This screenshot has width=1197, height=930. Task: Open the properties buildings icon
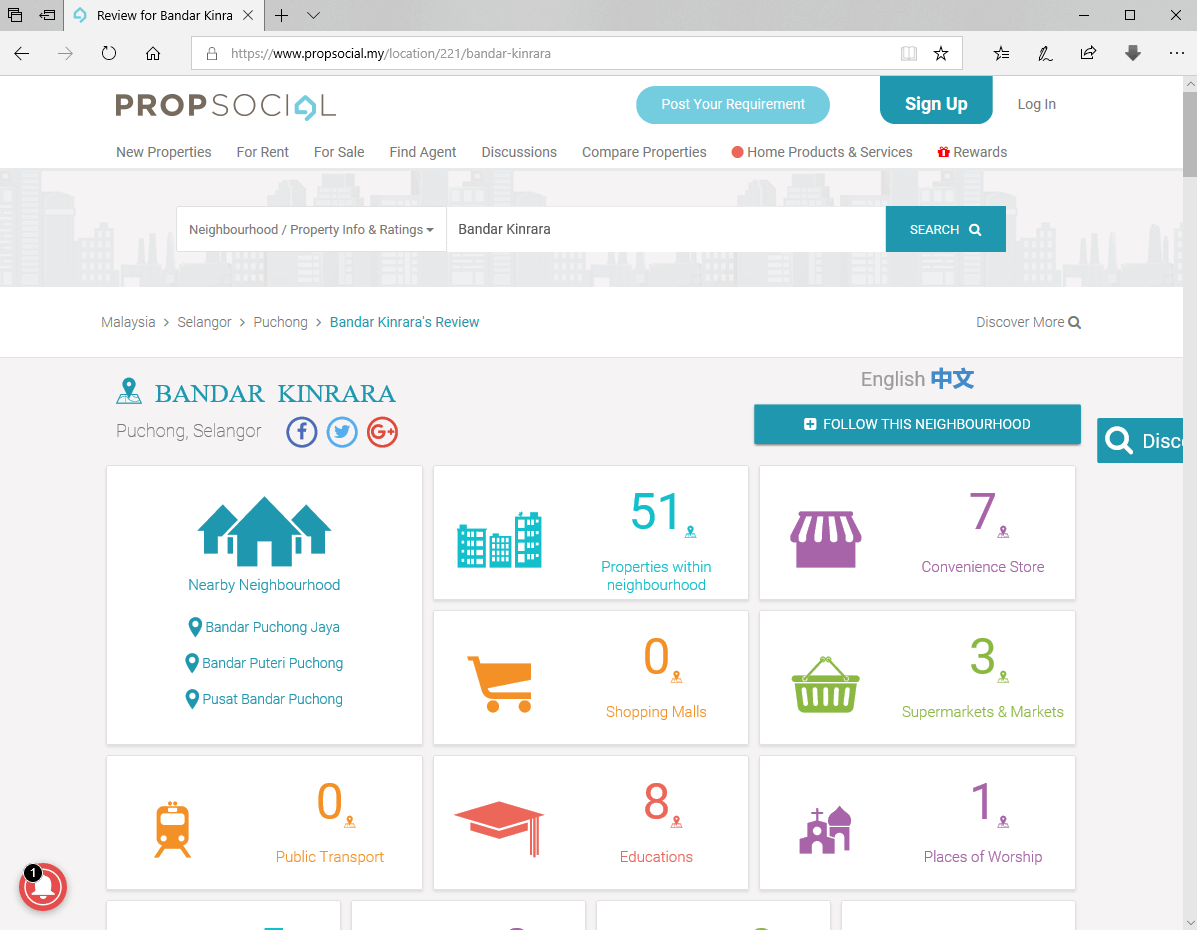coord(499,540)
